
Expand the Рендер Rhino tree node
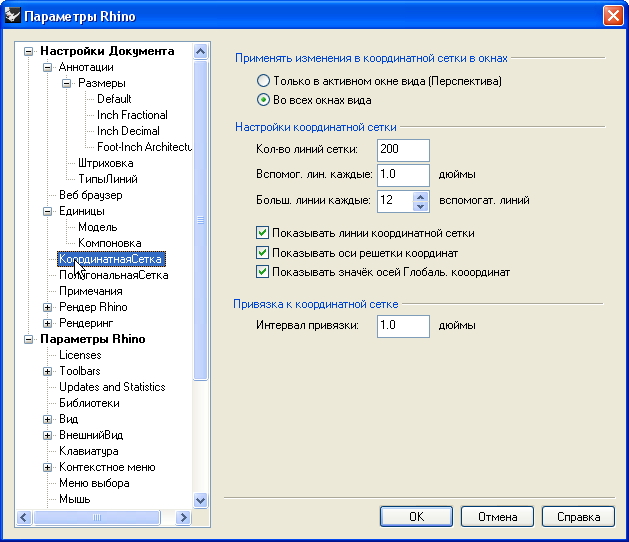coord(47,307)
